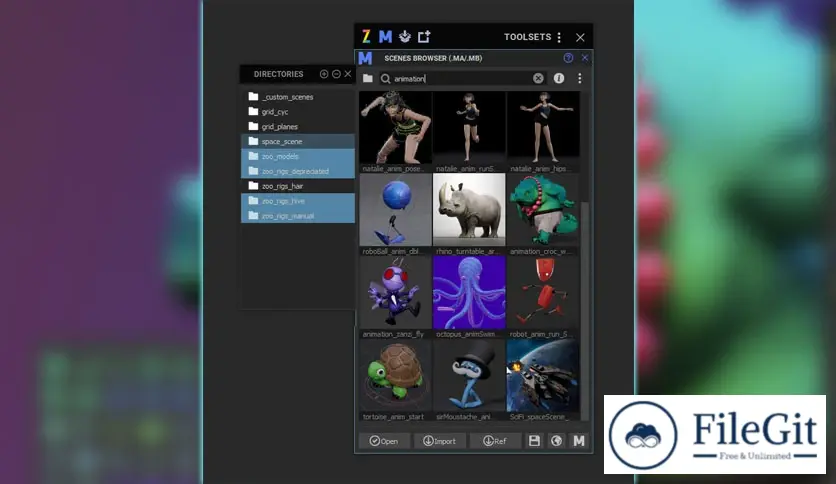Image resolution: width=836 pixels, height=484 pixels.
Task: Click the TOOLSETS label
Action: pyautogui.click(x=527, y=37)
